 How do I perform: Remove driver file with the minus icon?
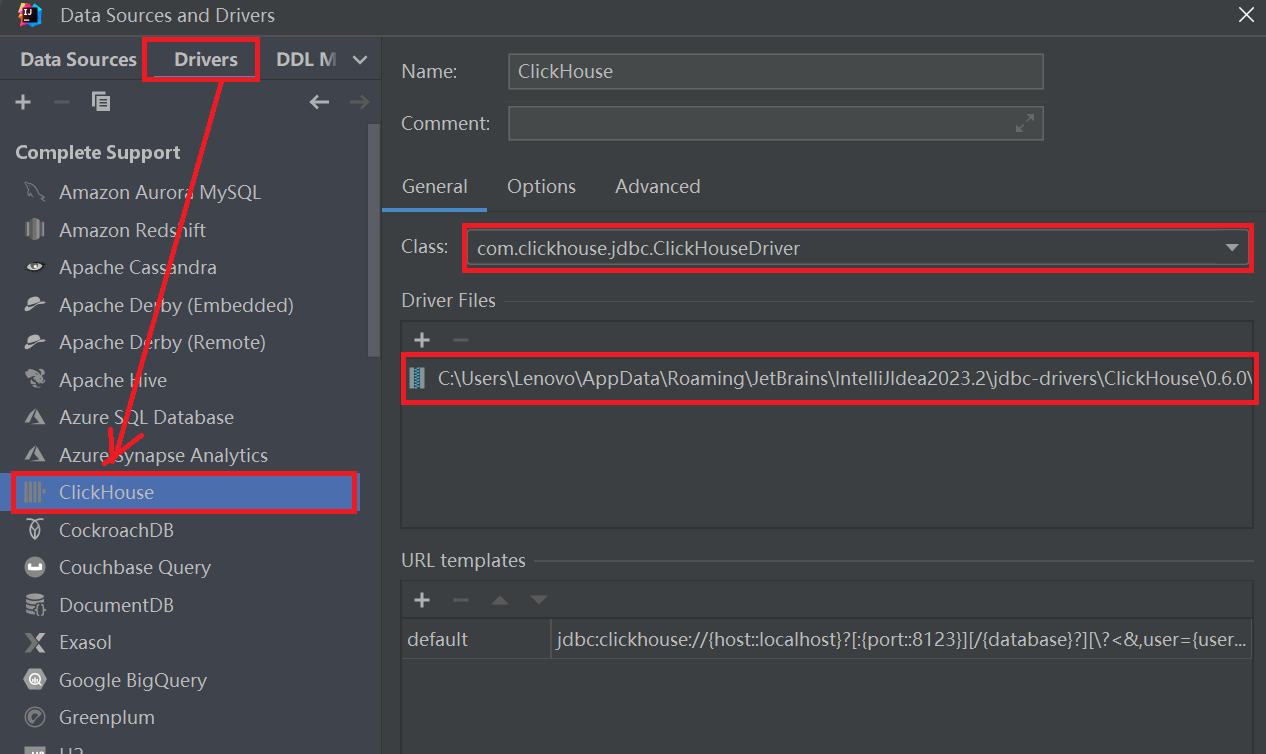(x=460, y=340)
